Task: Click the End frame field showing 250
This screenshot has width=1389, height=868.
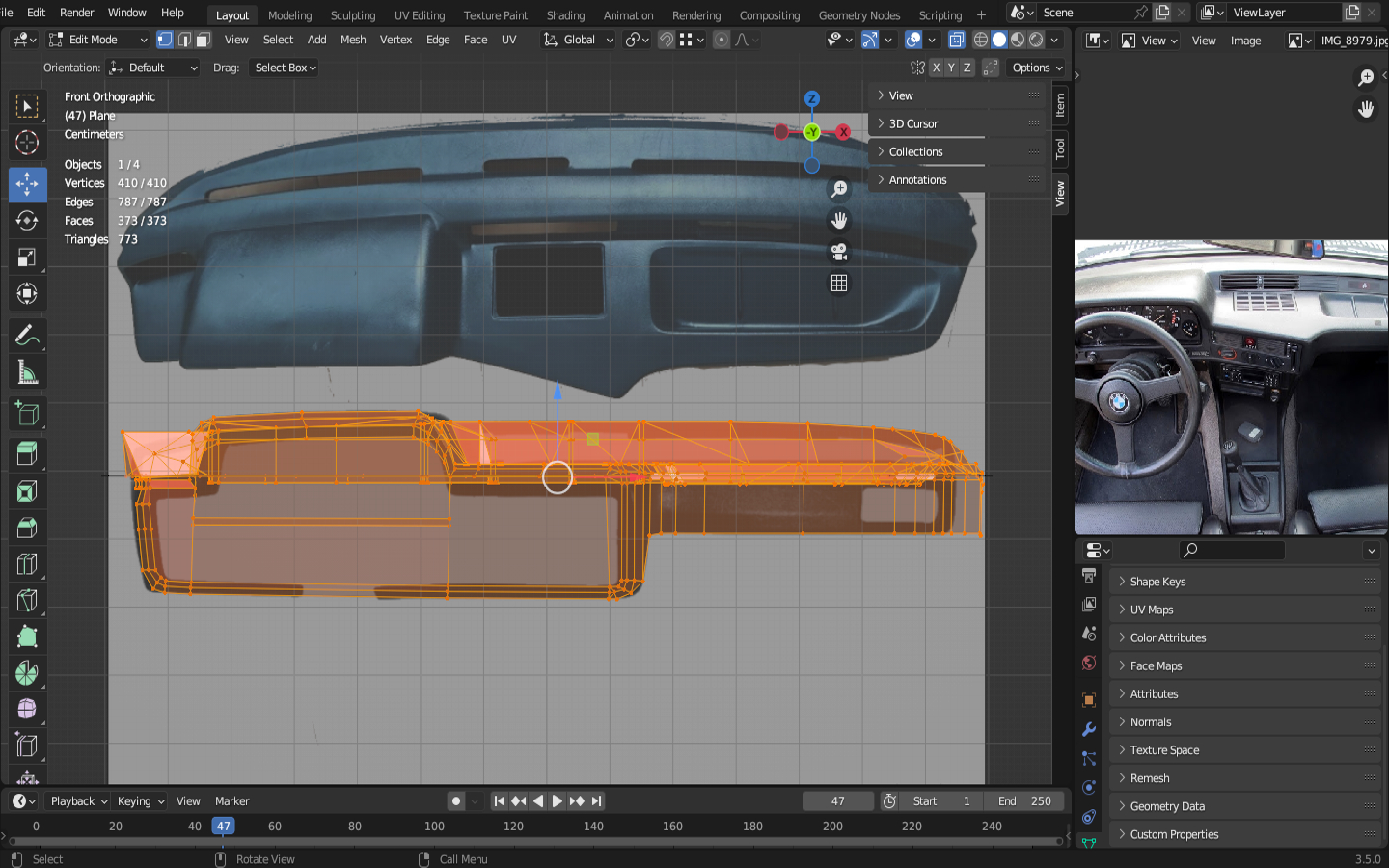Action: (1024, 801)
